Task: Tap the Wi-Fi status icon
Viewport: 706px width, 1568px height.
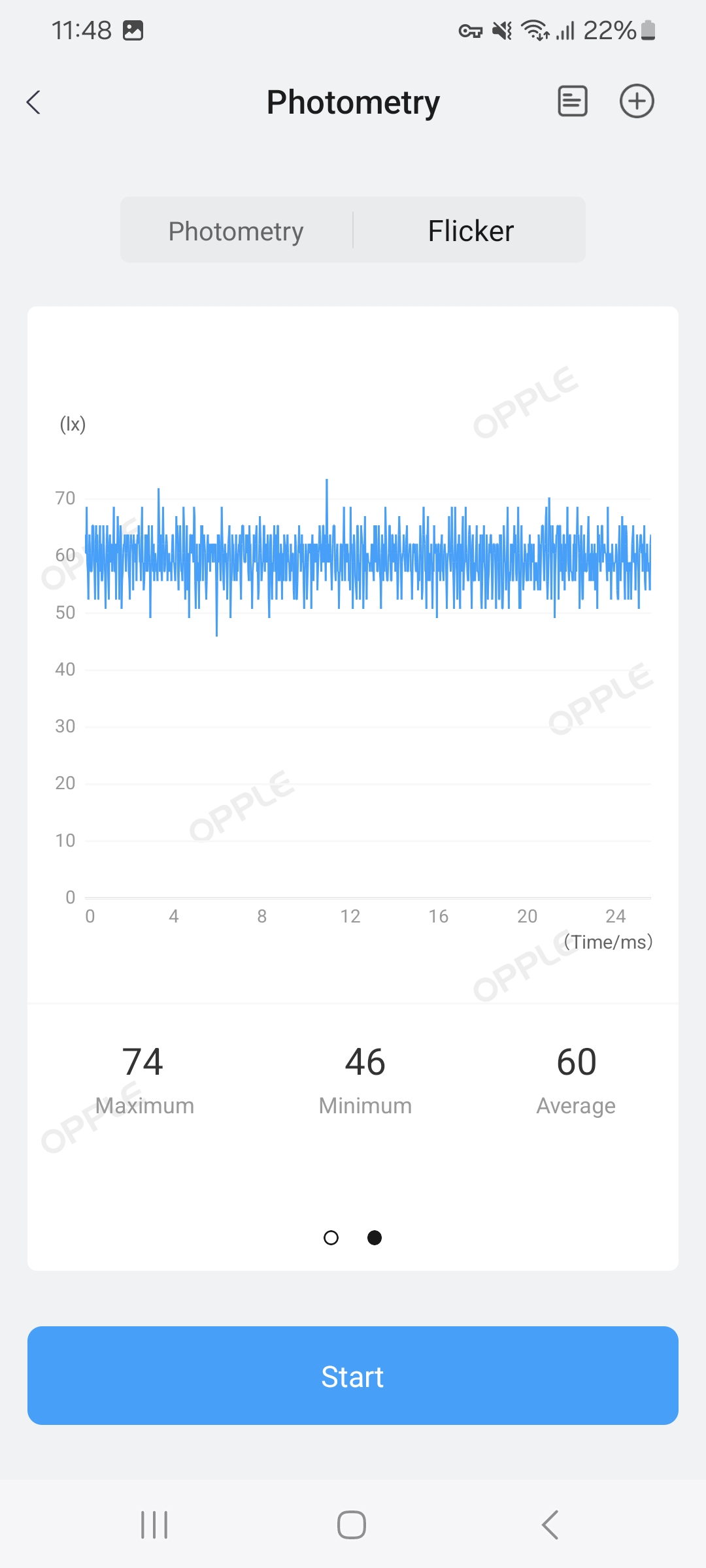Action: pyautogui.click(x=535, y=30)
